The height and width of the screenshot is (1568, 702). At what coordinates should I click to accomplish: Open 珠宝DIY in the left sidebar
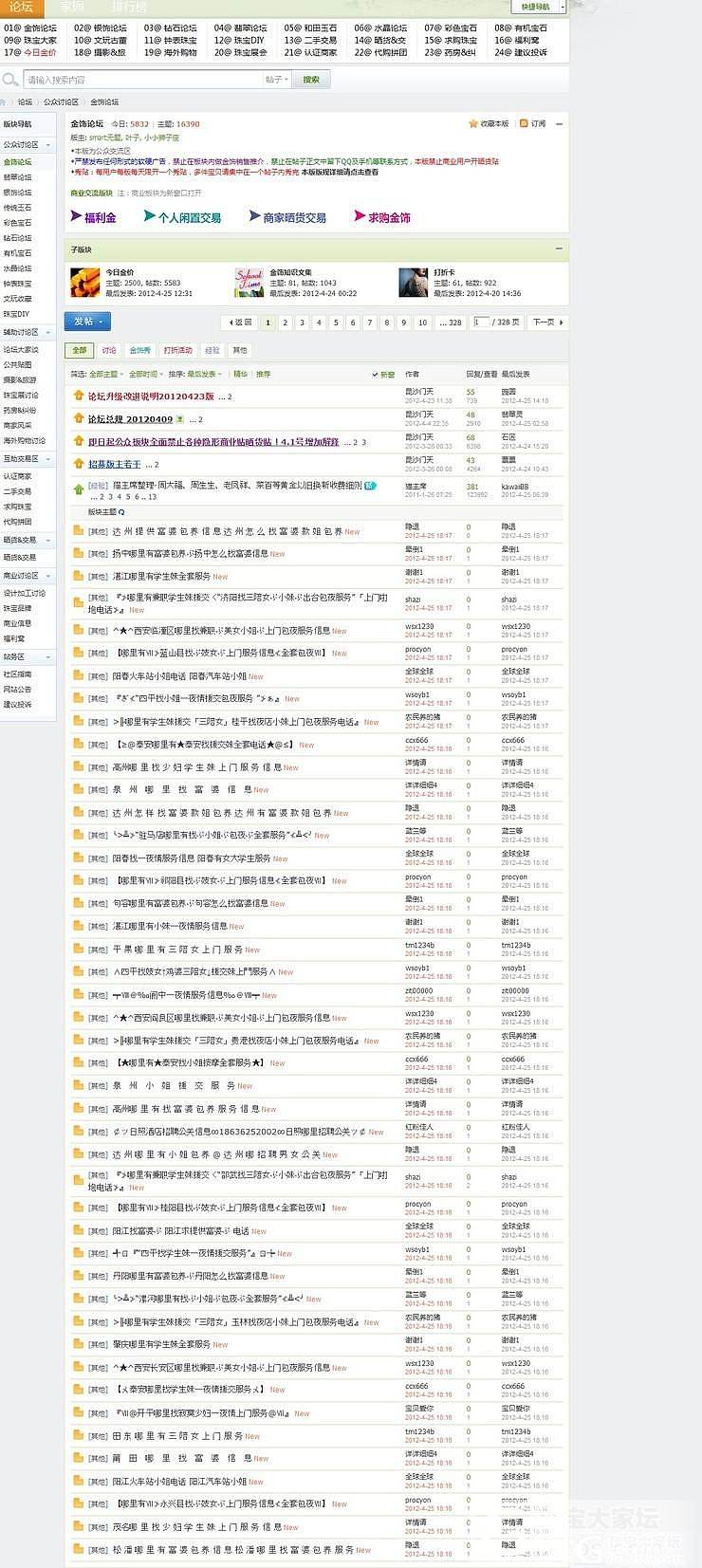16,314
